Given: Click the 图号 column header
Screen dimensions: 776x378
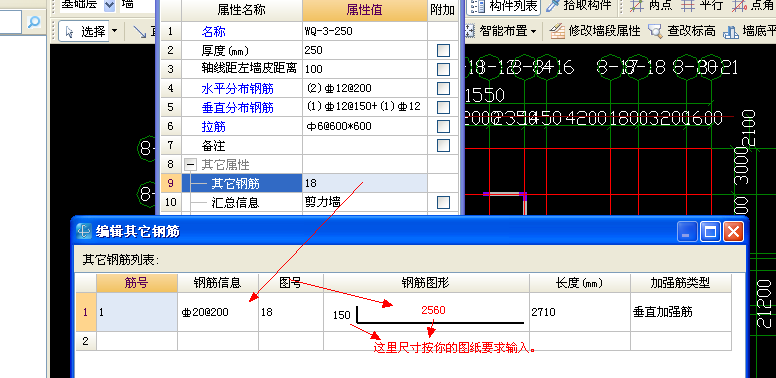Looking at the screenshot, I should point(291,283).
